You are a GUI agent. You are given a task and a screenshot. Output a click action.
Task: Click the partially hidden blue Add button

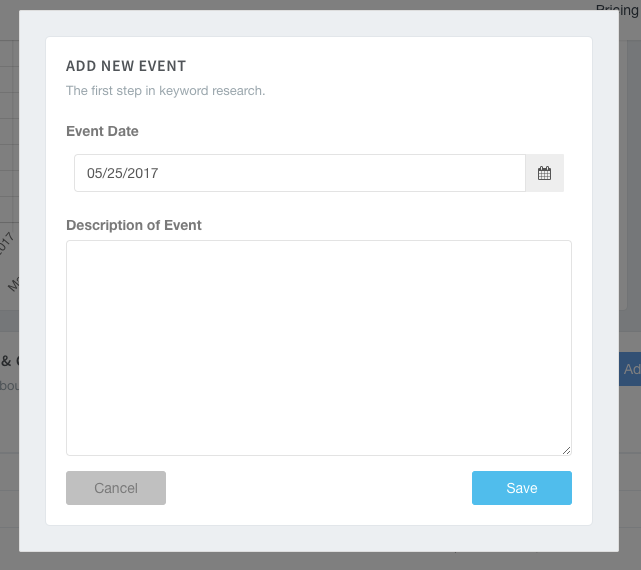point(631,369)
